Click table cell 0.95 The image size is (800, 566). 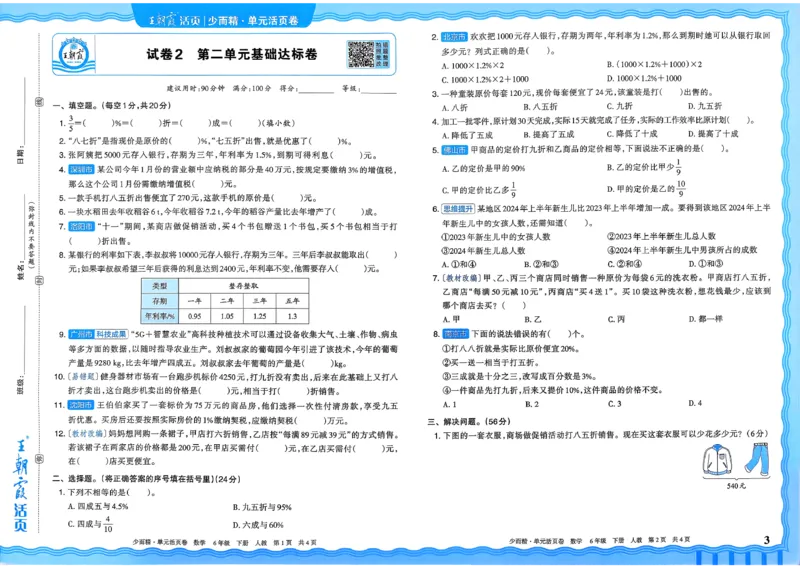[x=194, y=316]
